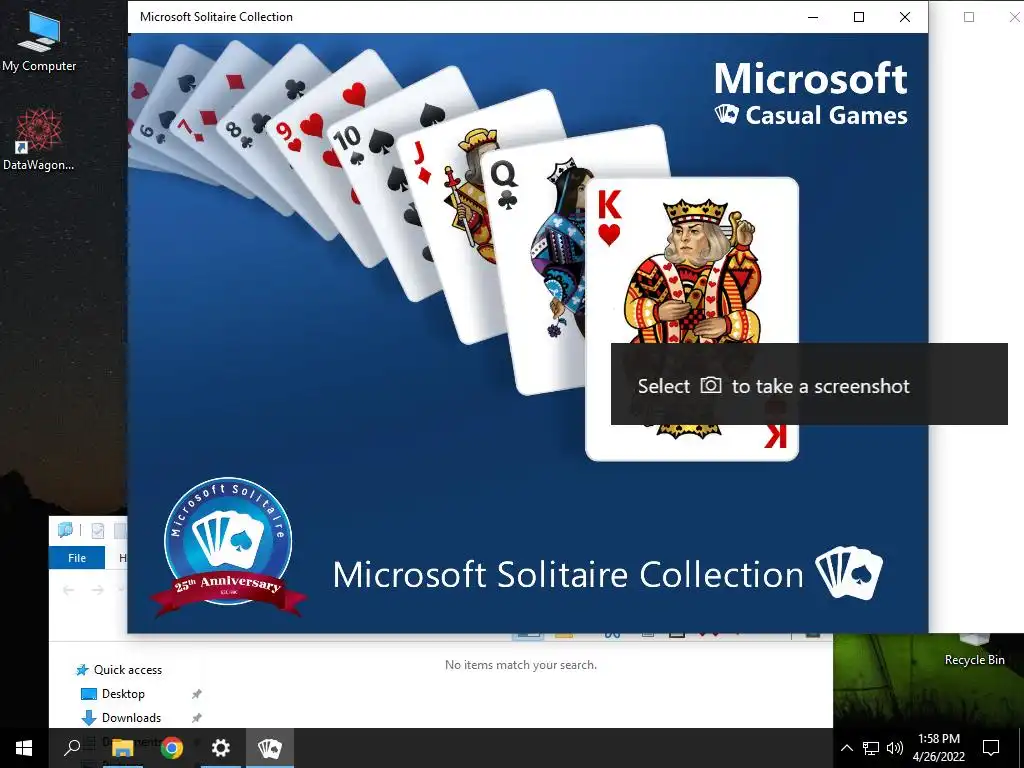The height and width of the screenshot is (768, 1024).
Task: Close the Microsoft Solitaire Collection window
Action: click(x=904, y=17)
